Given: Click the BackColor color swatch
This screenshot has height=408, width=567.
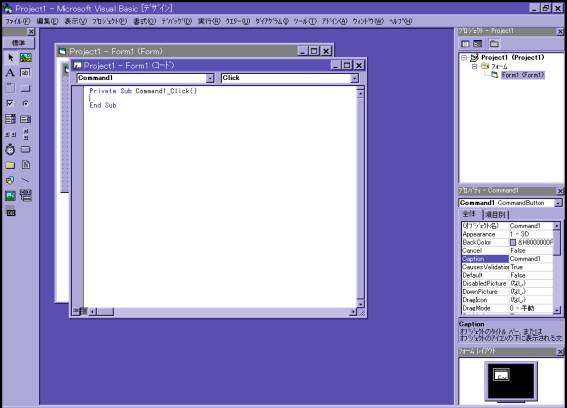Looking at the screenshot, I should click(513, 242).
